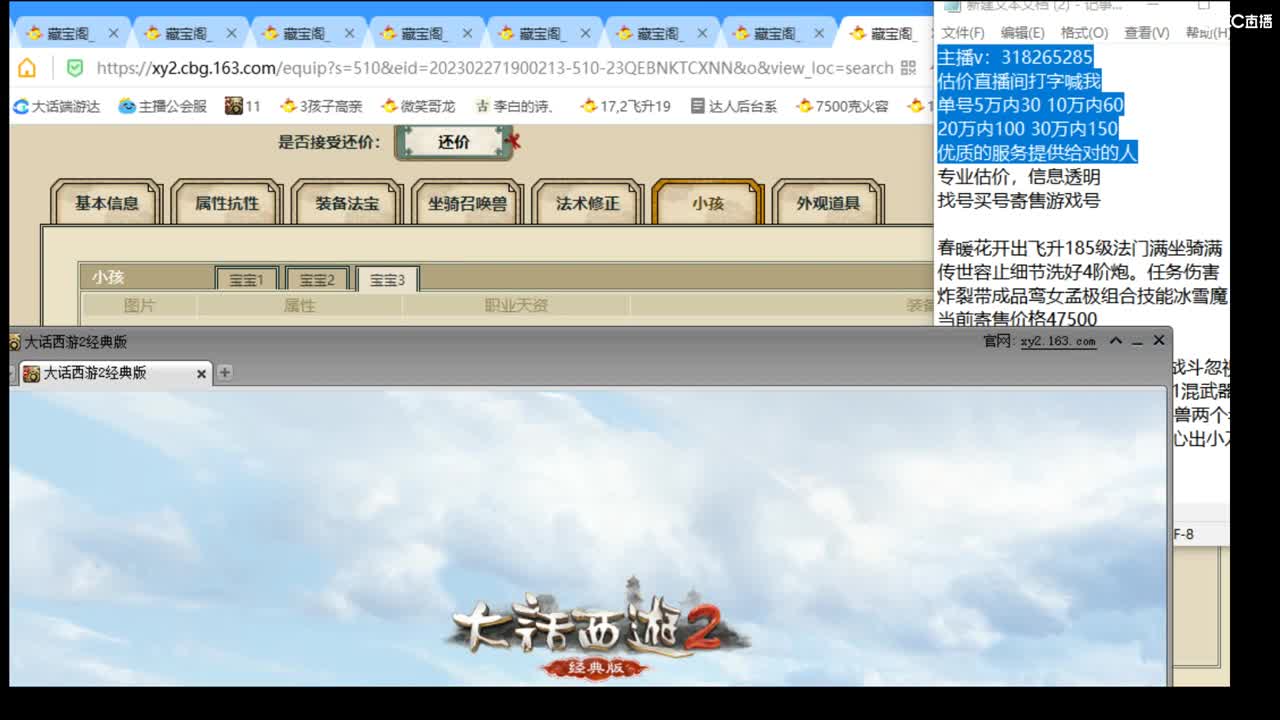The image size is (1280, 720).
Task: Close the first 藏宝阁 browser tab
Action: (x=113, y=33)
